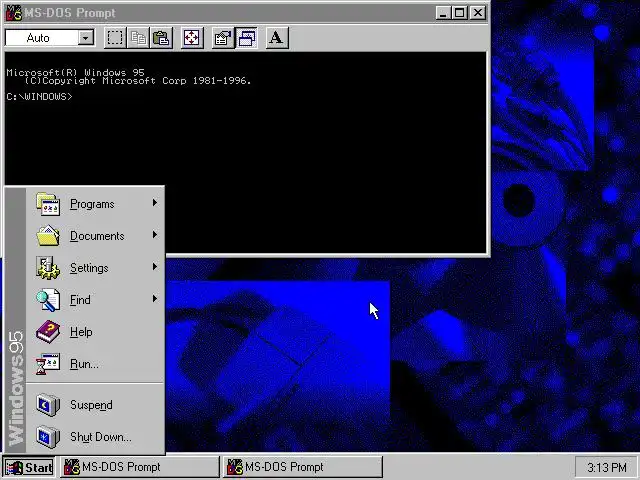Click the Find magnifier icon

click(48, 300)
